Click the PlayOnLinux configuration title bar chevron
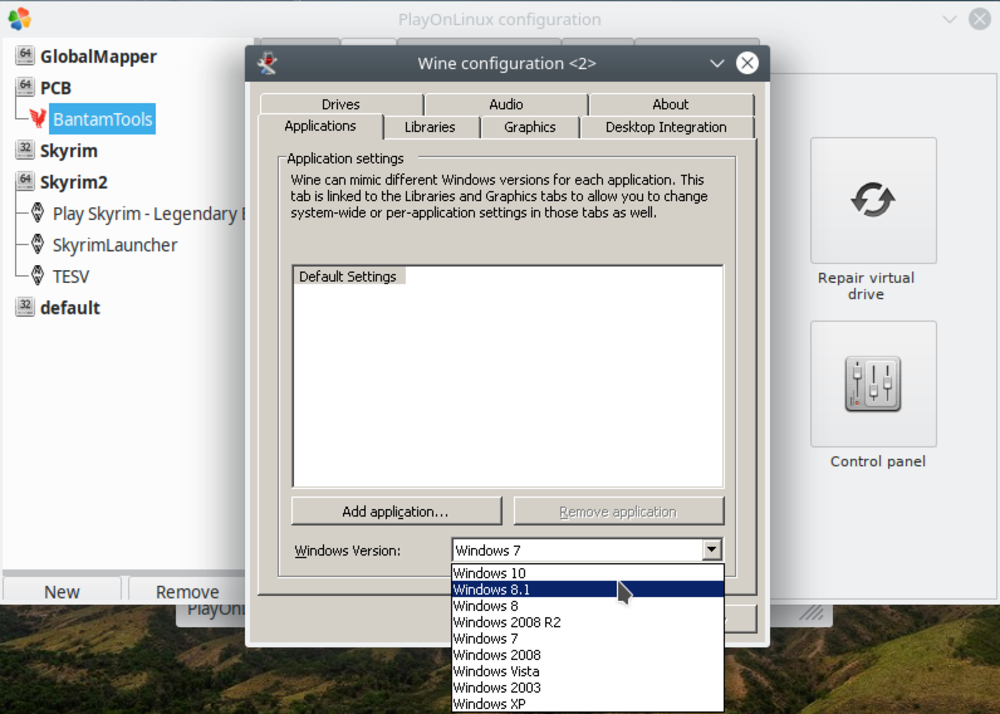Image resolution: width=1000 pixels, height=714 pixels. [950, 20]
